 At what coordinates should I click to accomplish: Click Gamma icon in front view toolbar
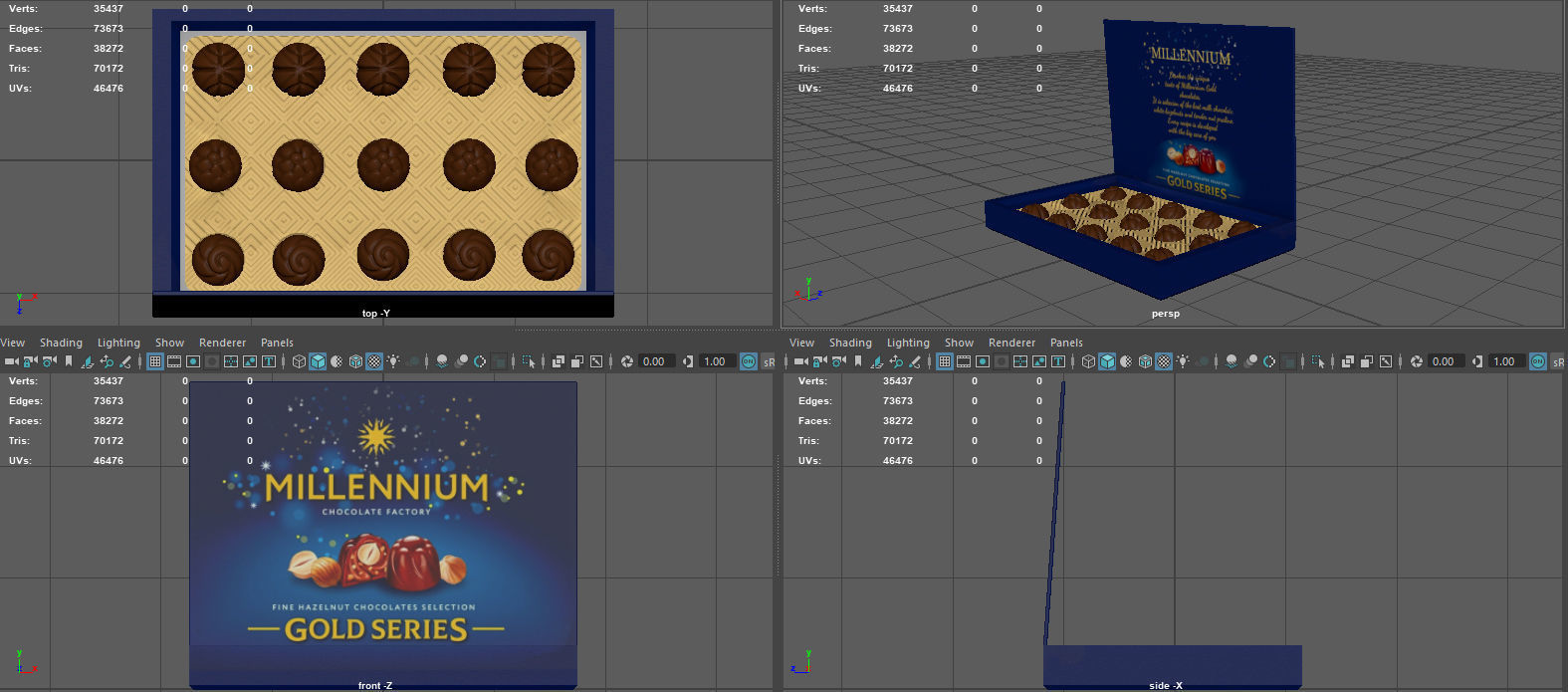[687, 361]
